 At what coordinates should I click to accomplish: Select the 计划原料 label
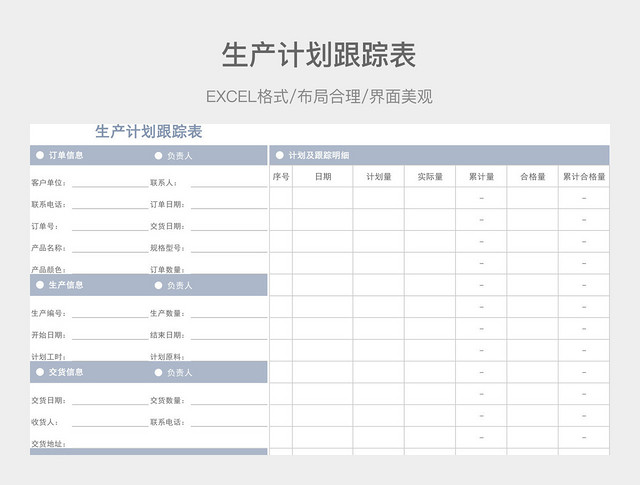[167, 357]
